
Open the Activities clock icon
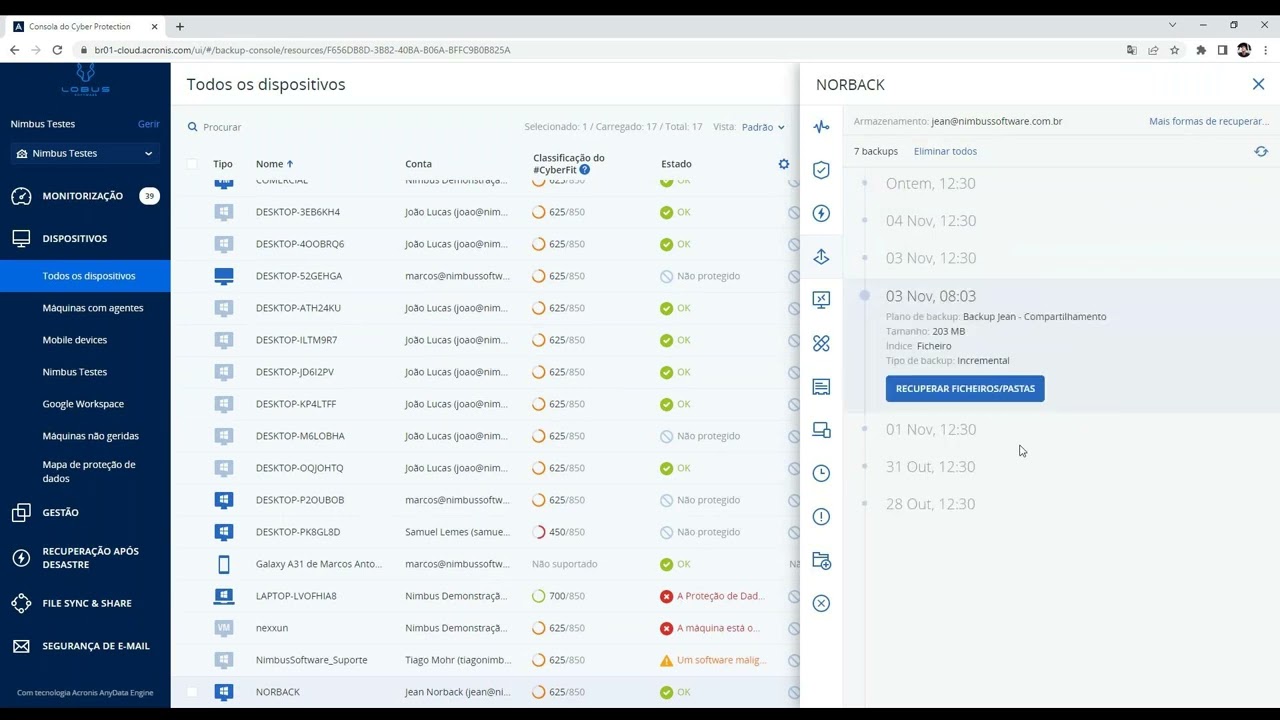click(821, 473)
